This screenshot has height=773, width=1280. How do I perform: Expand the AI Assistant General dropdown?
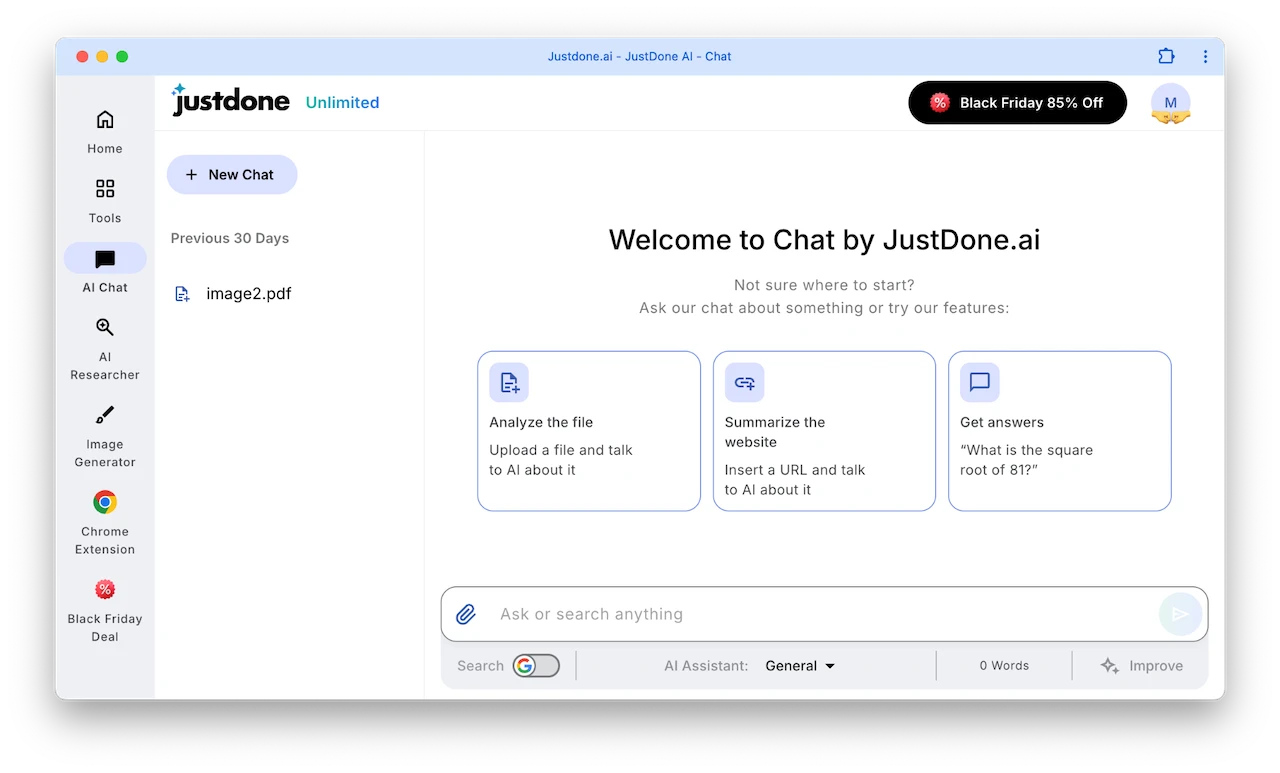point(800,666)
